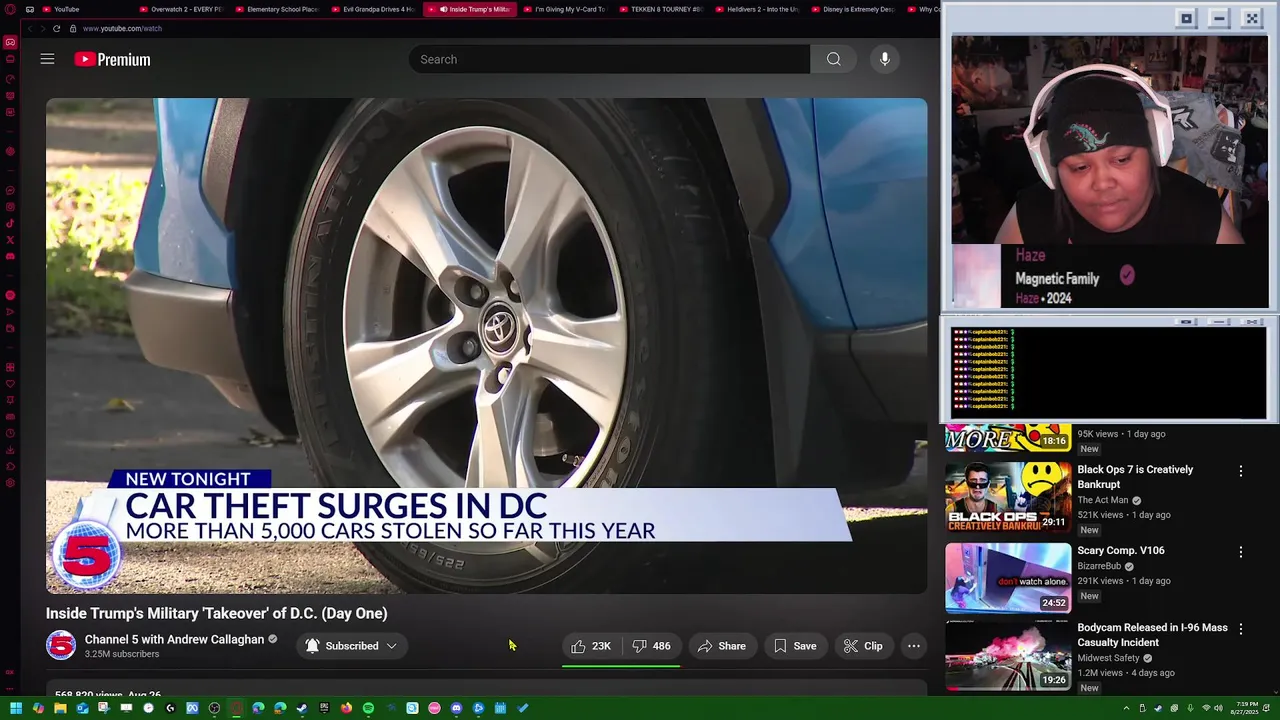Open options for Black Ops 7 video
Viewport: 1280px width, 720px height.
[x=1241, y=471]
